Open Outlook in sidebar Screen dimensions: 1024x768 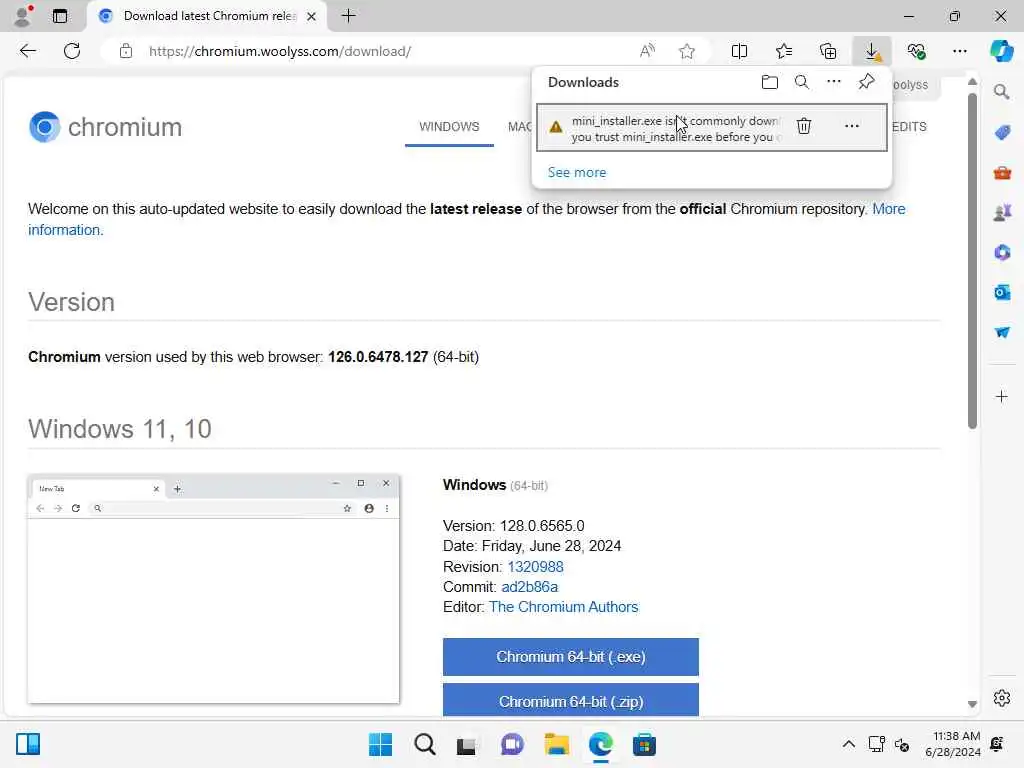coord(1002,293)
